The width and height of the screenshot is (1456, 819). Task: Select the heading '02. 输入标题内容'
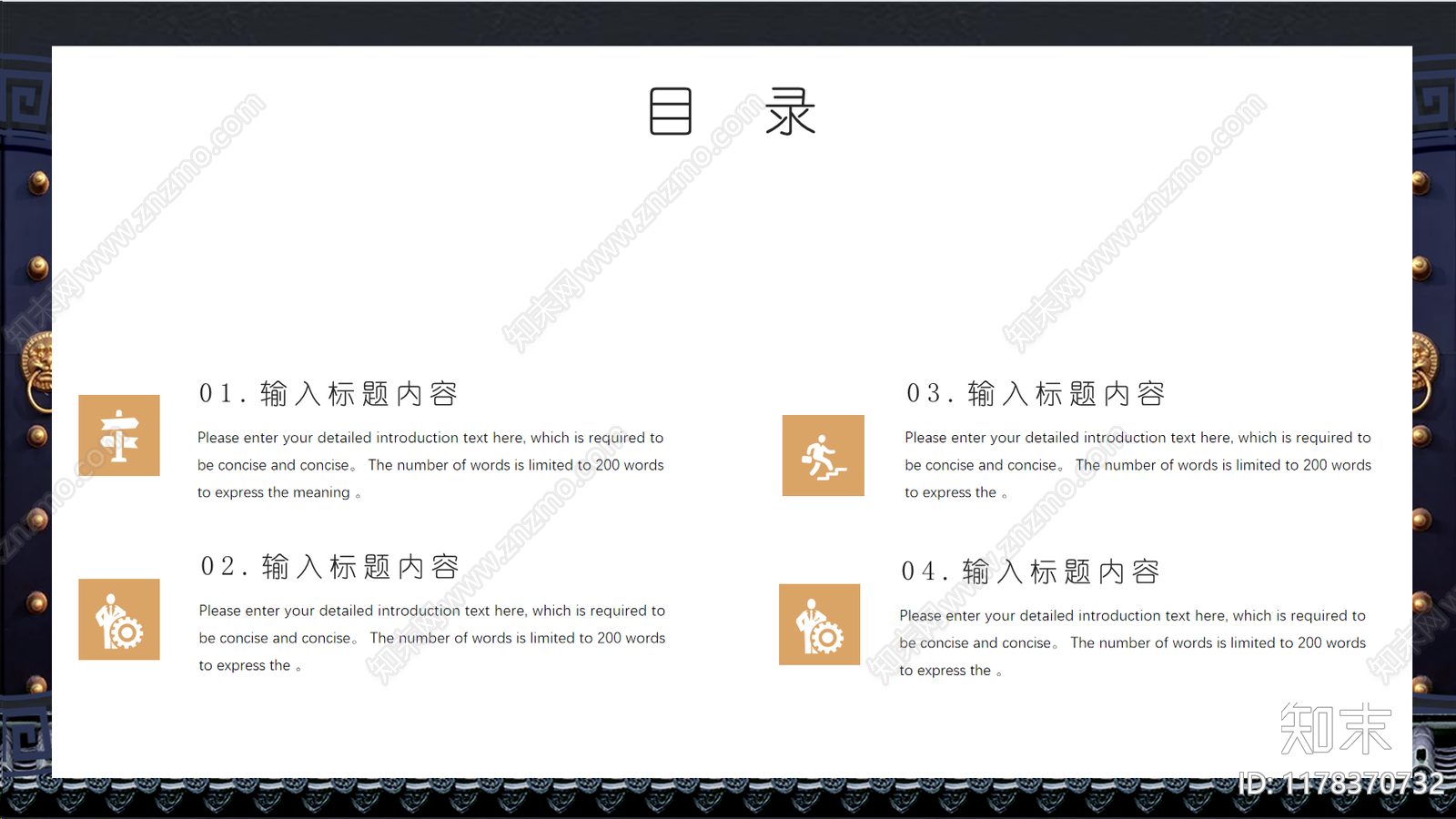coord(330,567)
